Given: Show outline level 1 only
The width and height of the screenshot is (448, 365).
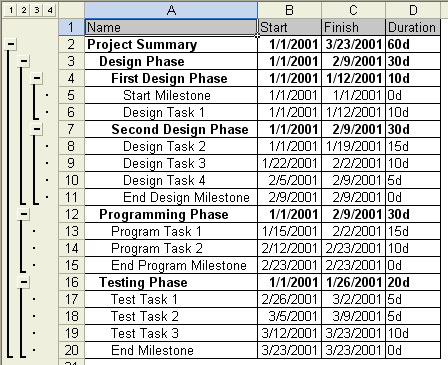Looking at the screenshot, I should (11, 10).
